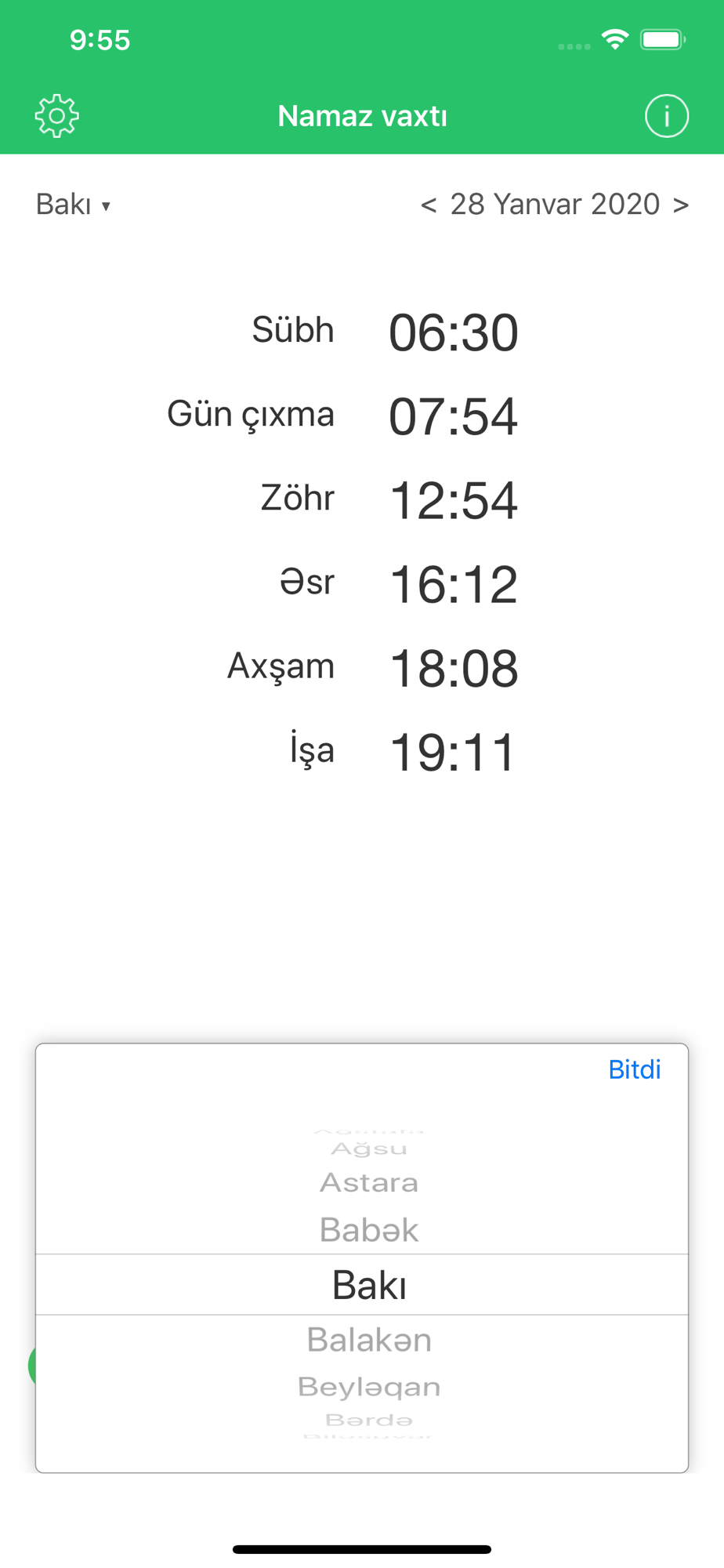Tap the Bitdi done button
This screenshot has height=1568, width=724.
[x=634, y=1069]
